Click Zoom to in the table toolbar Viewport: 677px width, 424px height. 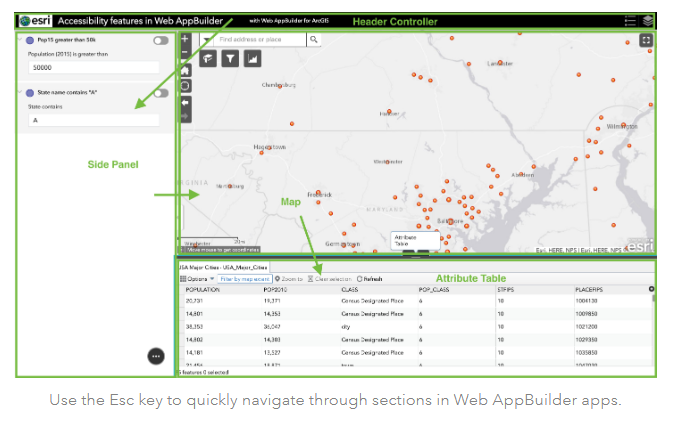[289, 279]
